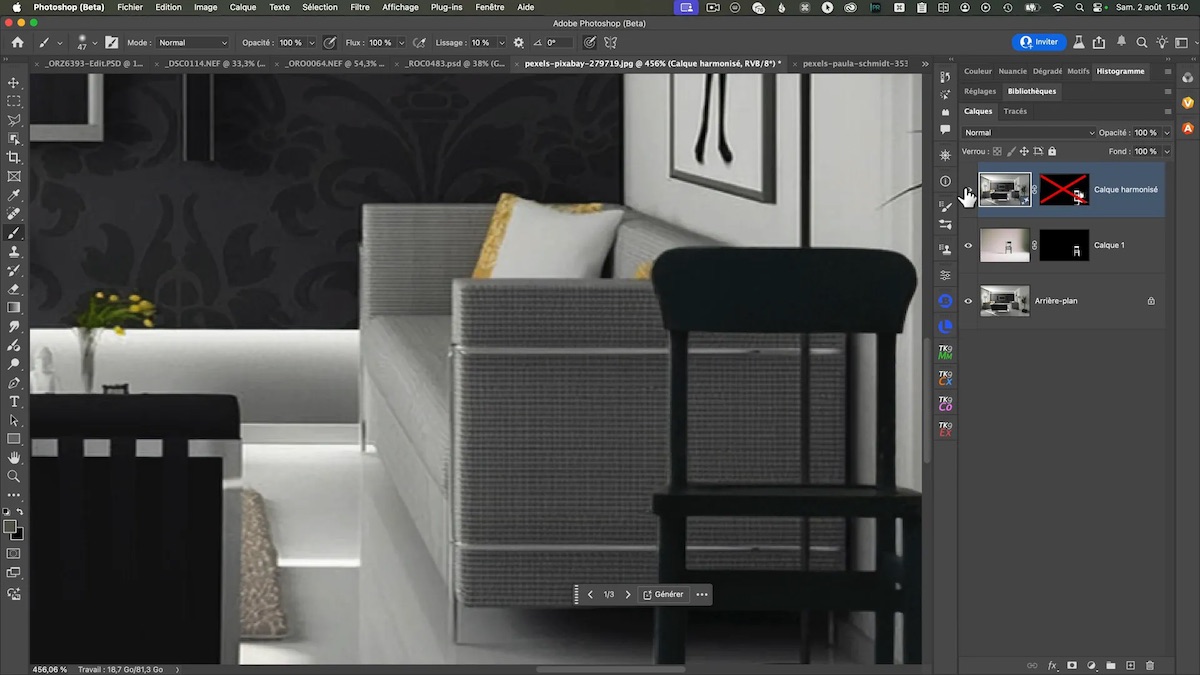Open more options in generate bar
This screenshot has height=675, width=1200.
point(702,594)
